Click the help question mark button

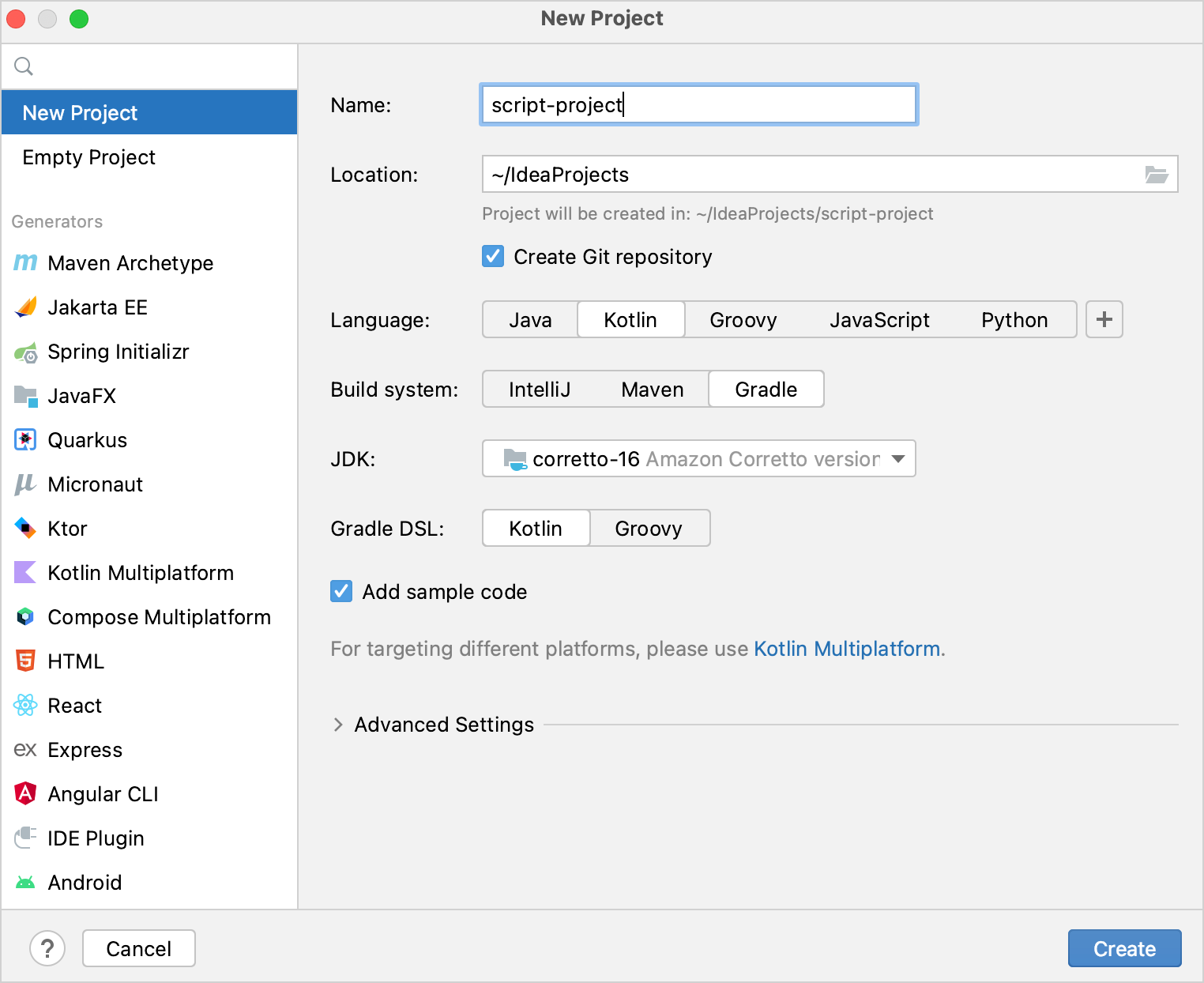[47, 948]
